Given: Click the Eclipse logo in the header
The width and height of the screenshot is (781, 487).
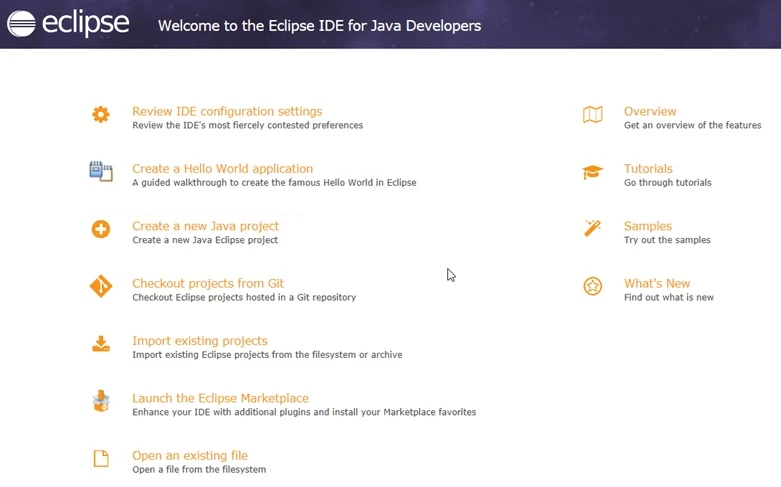Looking at the screenshot, I should pyautogui.click(x=69, y=24).
